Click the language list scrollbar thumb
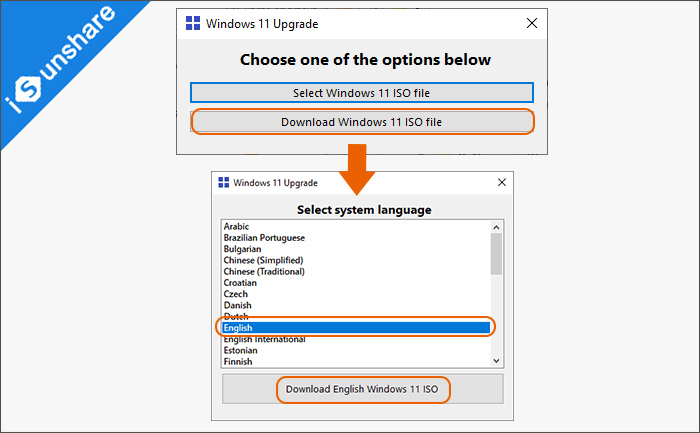 coord(496,254)
